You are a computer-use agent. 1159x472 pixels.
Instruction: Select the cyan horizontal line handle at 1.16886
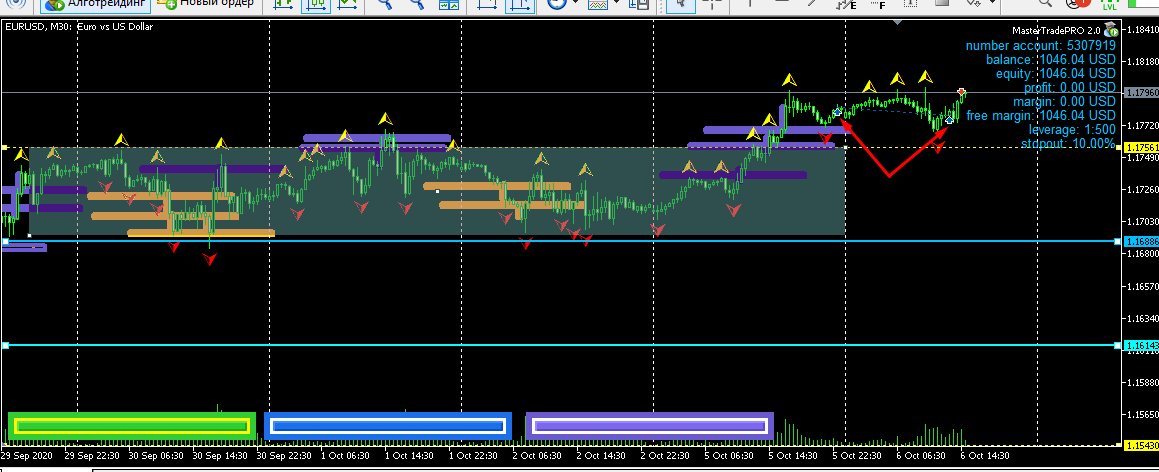click(5, 242)
